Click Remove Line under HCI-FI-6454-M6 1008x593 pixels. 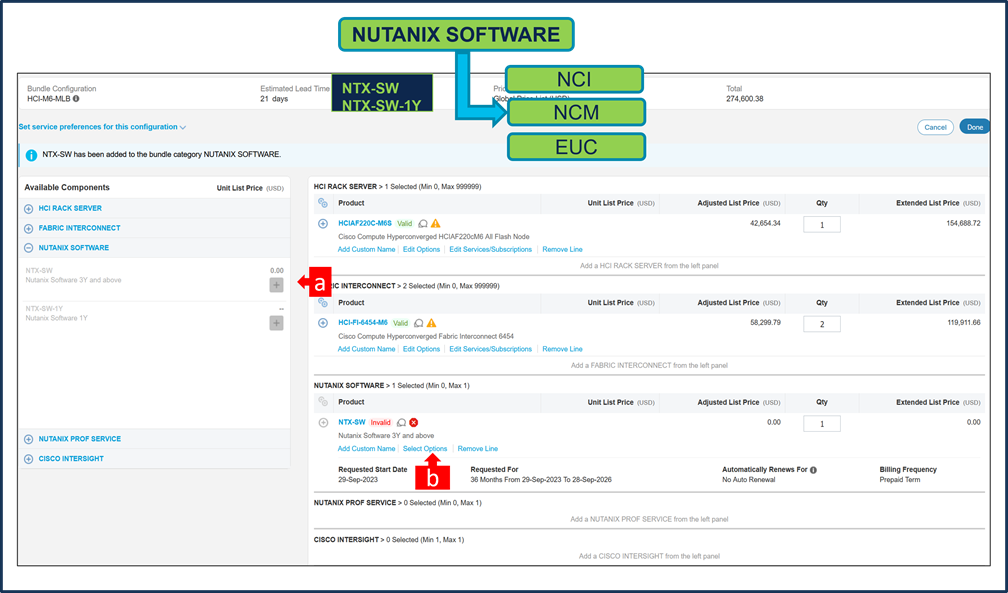coord(562,349)
